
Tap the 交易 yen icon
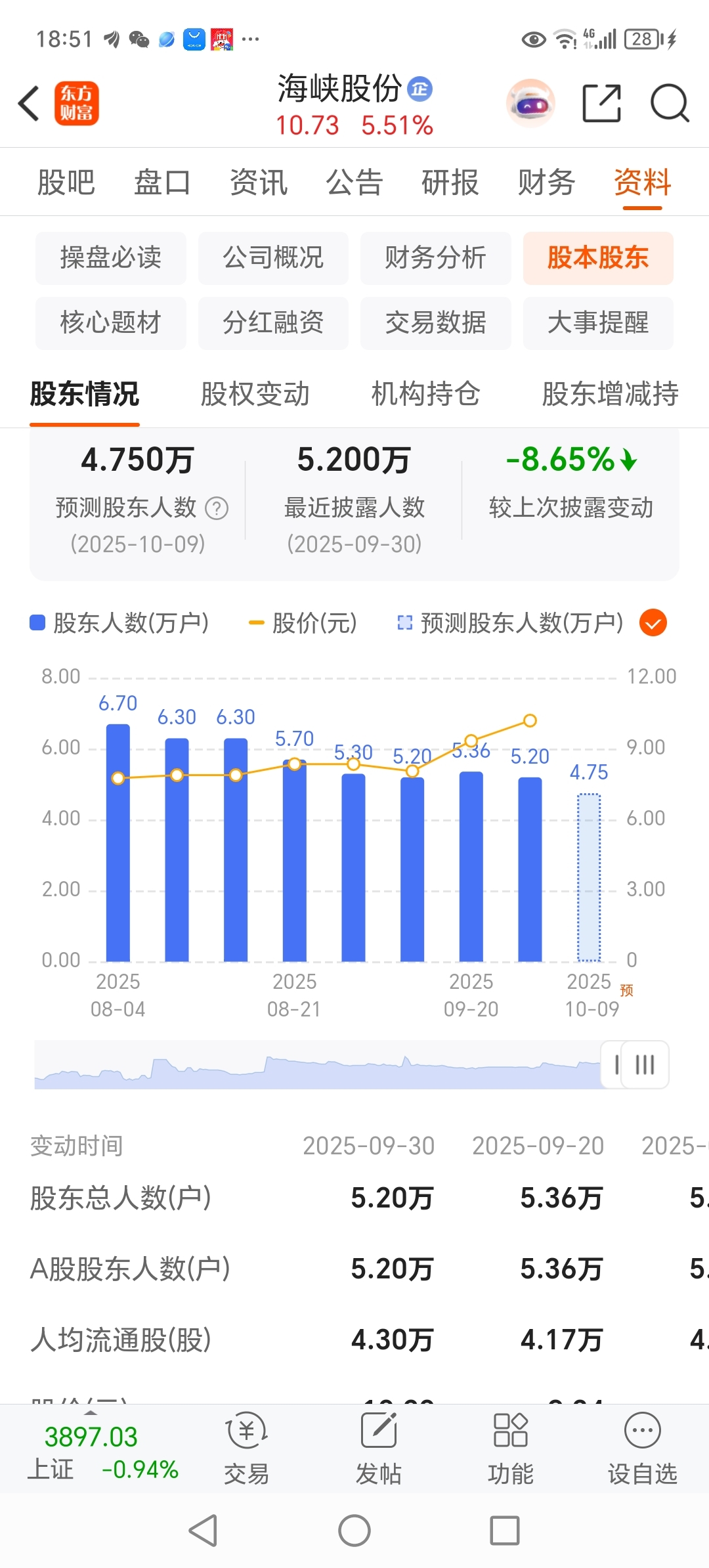pyautogui.click(x=246, y=1431)
